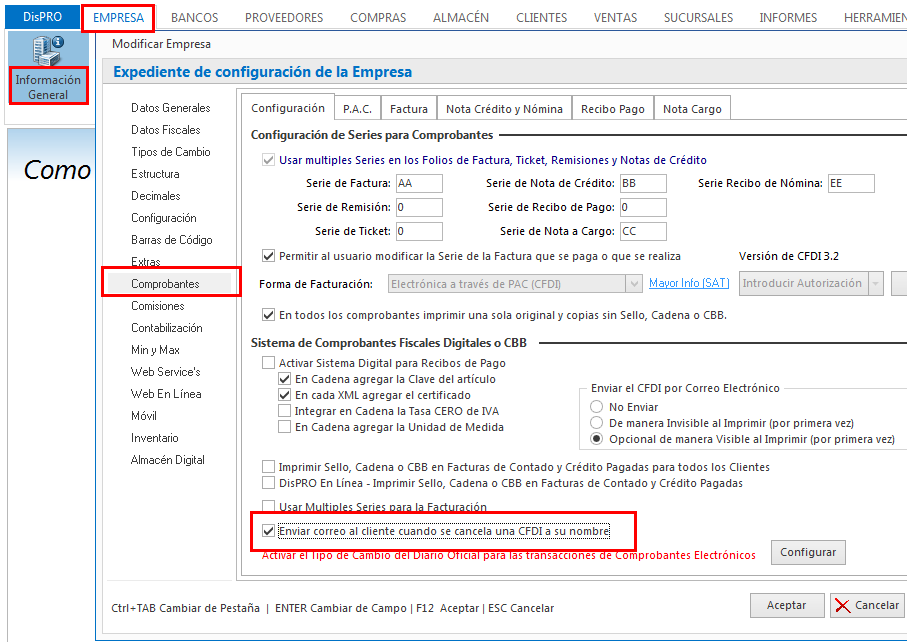This screenshot has width=907, height=642.
Task: Open the DisPRO application menu
Action: (x=41, y=17)
